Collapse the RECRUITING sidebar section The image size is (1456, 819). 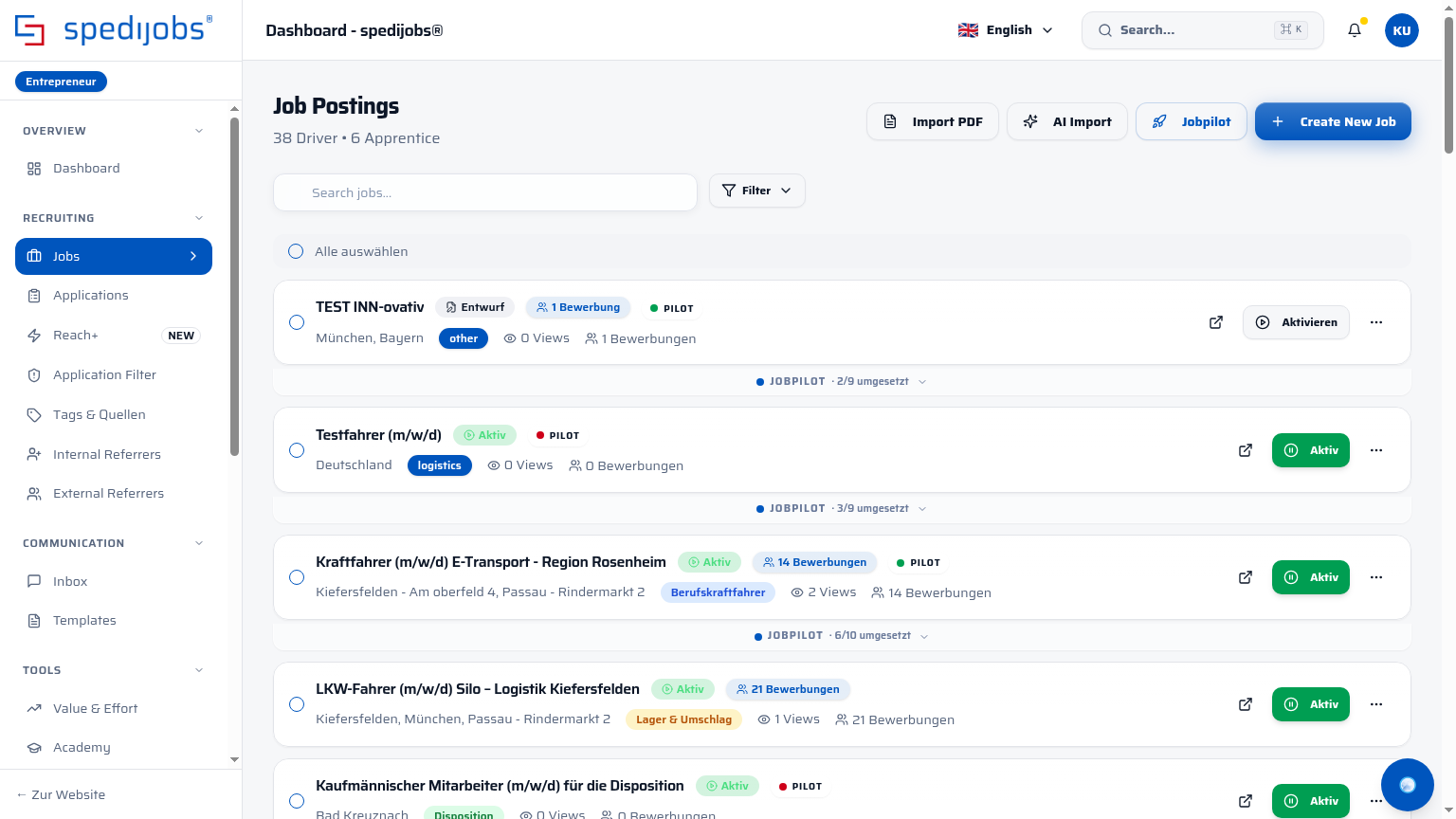click(x=199, y=218)
